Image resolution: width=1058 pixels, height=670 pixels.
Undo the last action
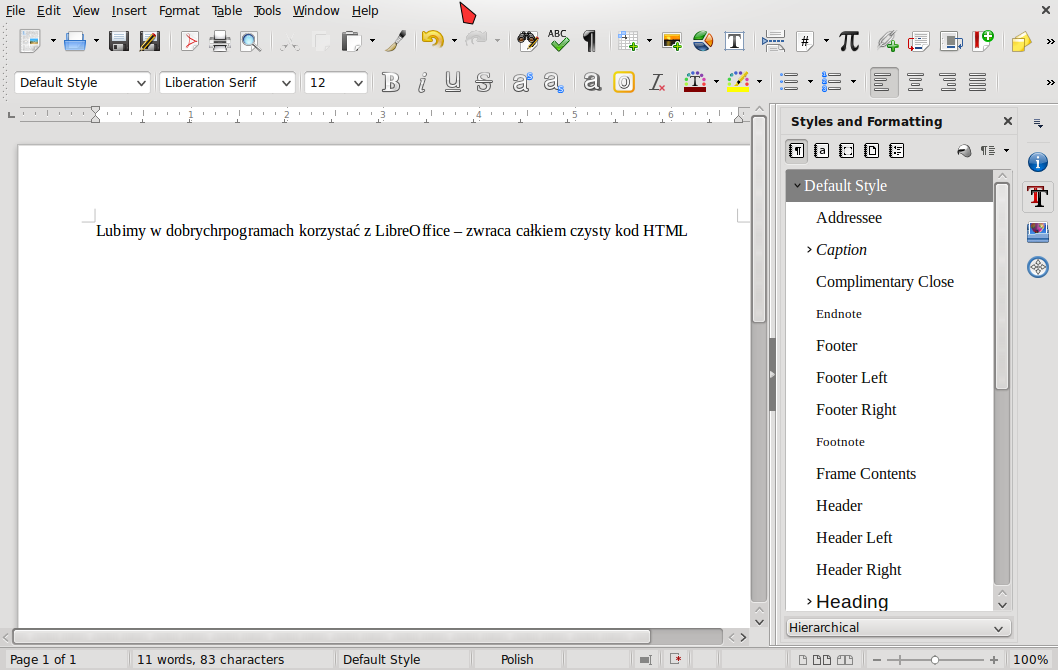[x=433, y=40]
